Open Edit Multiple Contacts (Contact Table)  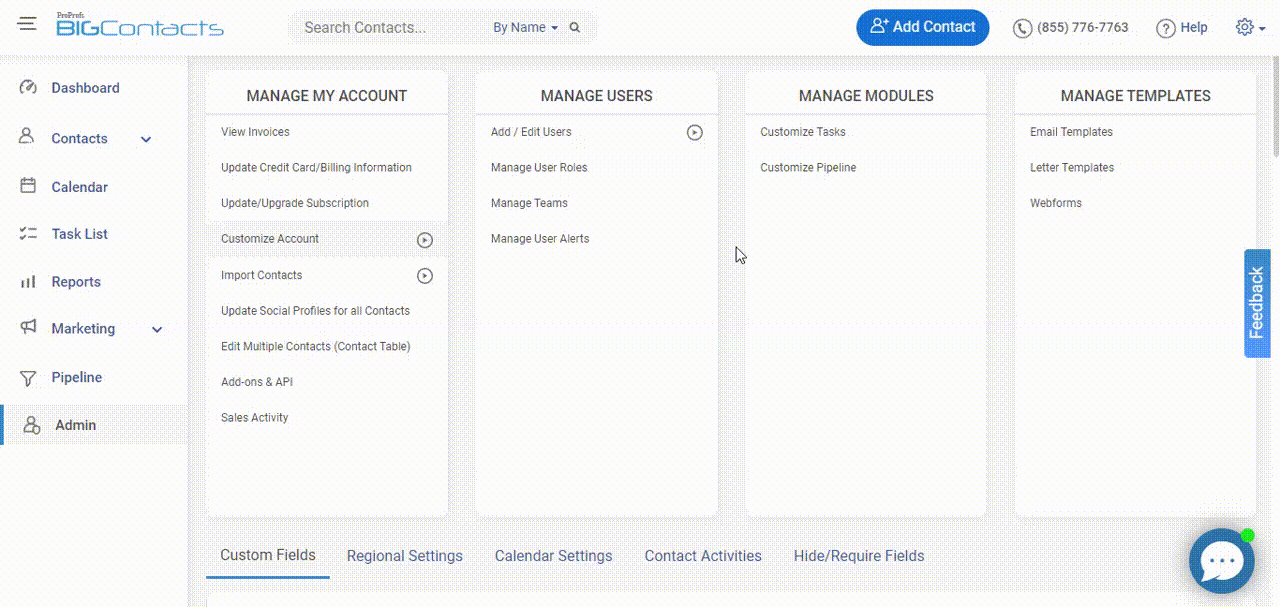(316, 347)
